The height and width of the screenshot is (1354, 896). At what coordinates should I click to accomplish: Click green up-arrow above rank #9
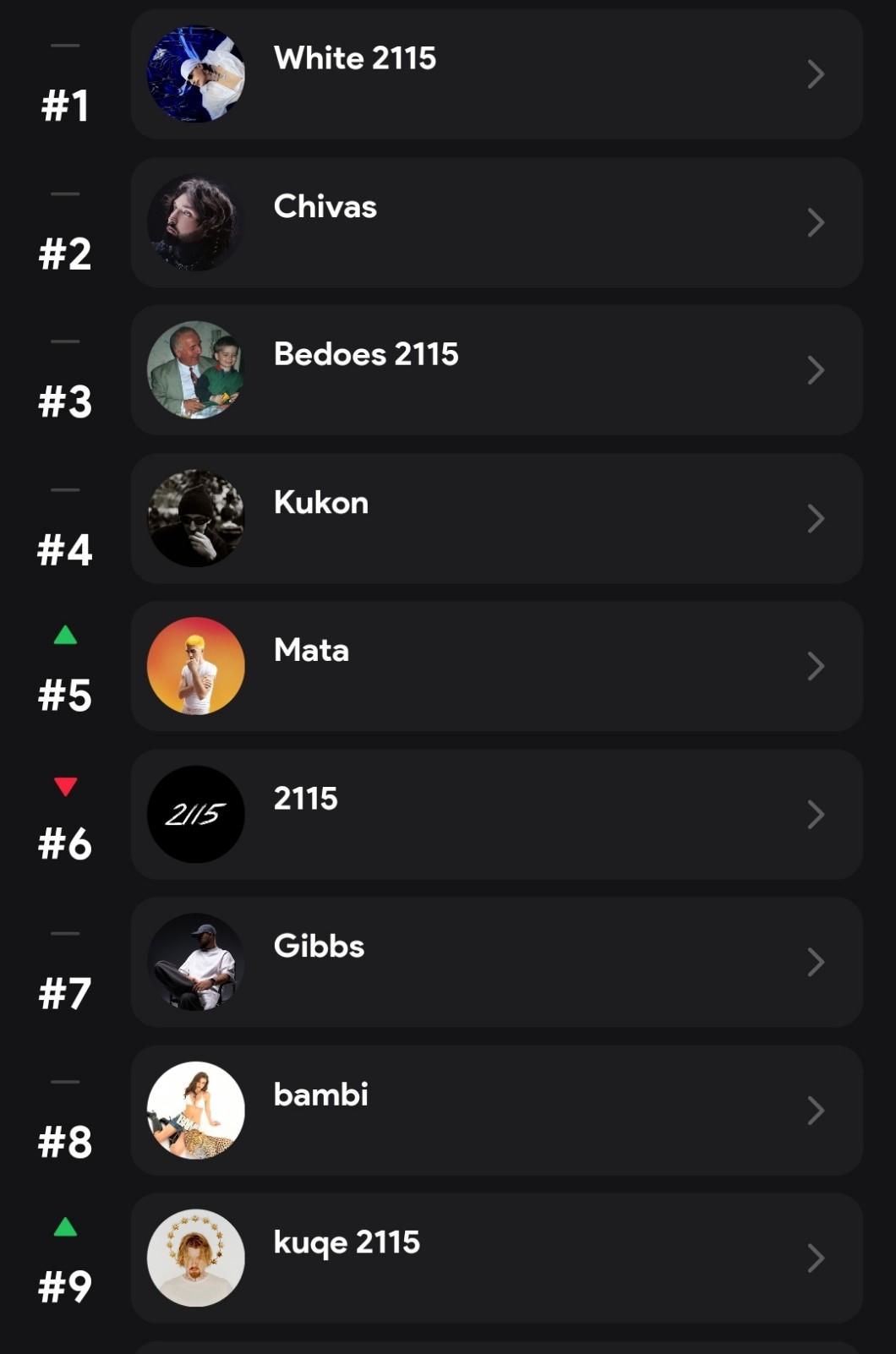(65, 1227)
